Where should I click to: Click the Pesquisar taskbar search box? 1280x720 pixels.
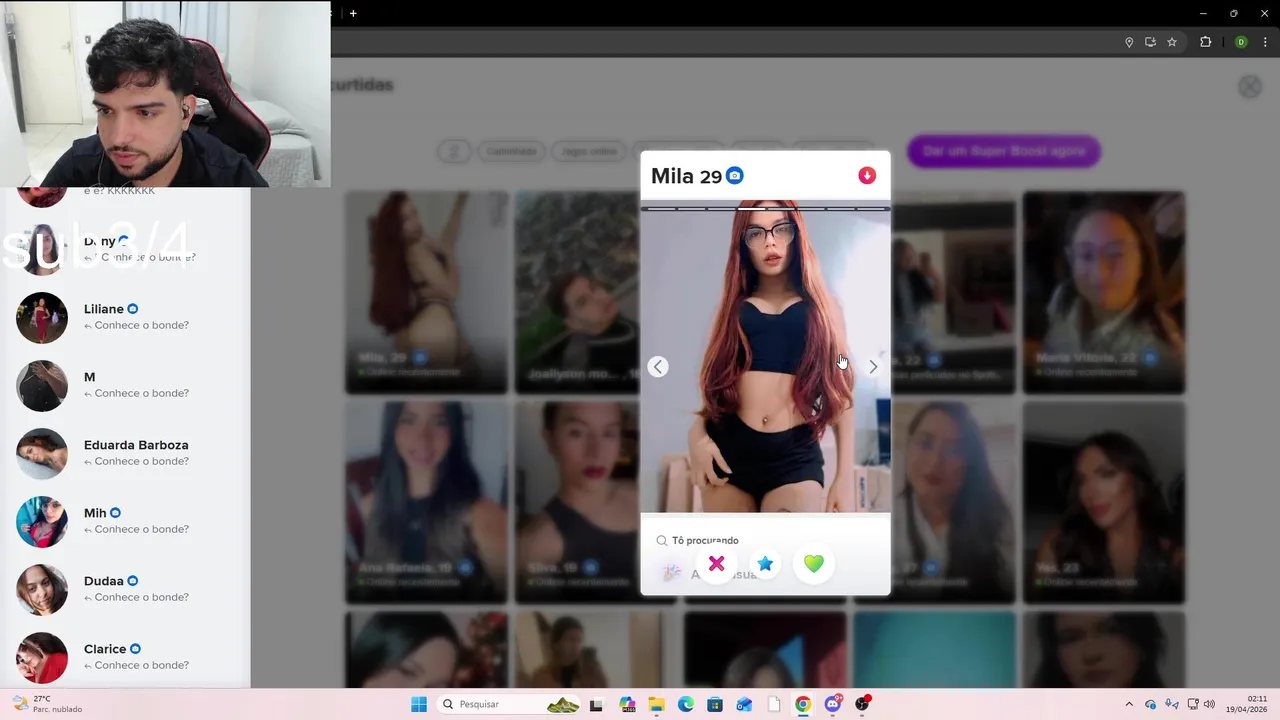[x=511, y=704]
